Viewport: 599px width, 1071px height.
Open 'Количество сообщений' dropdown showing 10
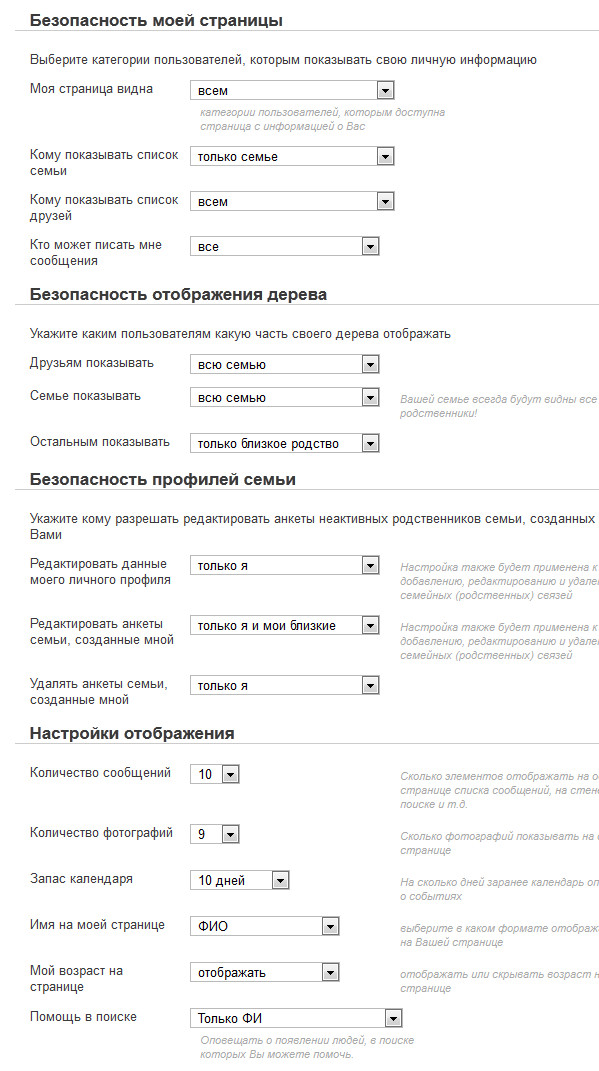pyautogui.click(x=215, y=775)
